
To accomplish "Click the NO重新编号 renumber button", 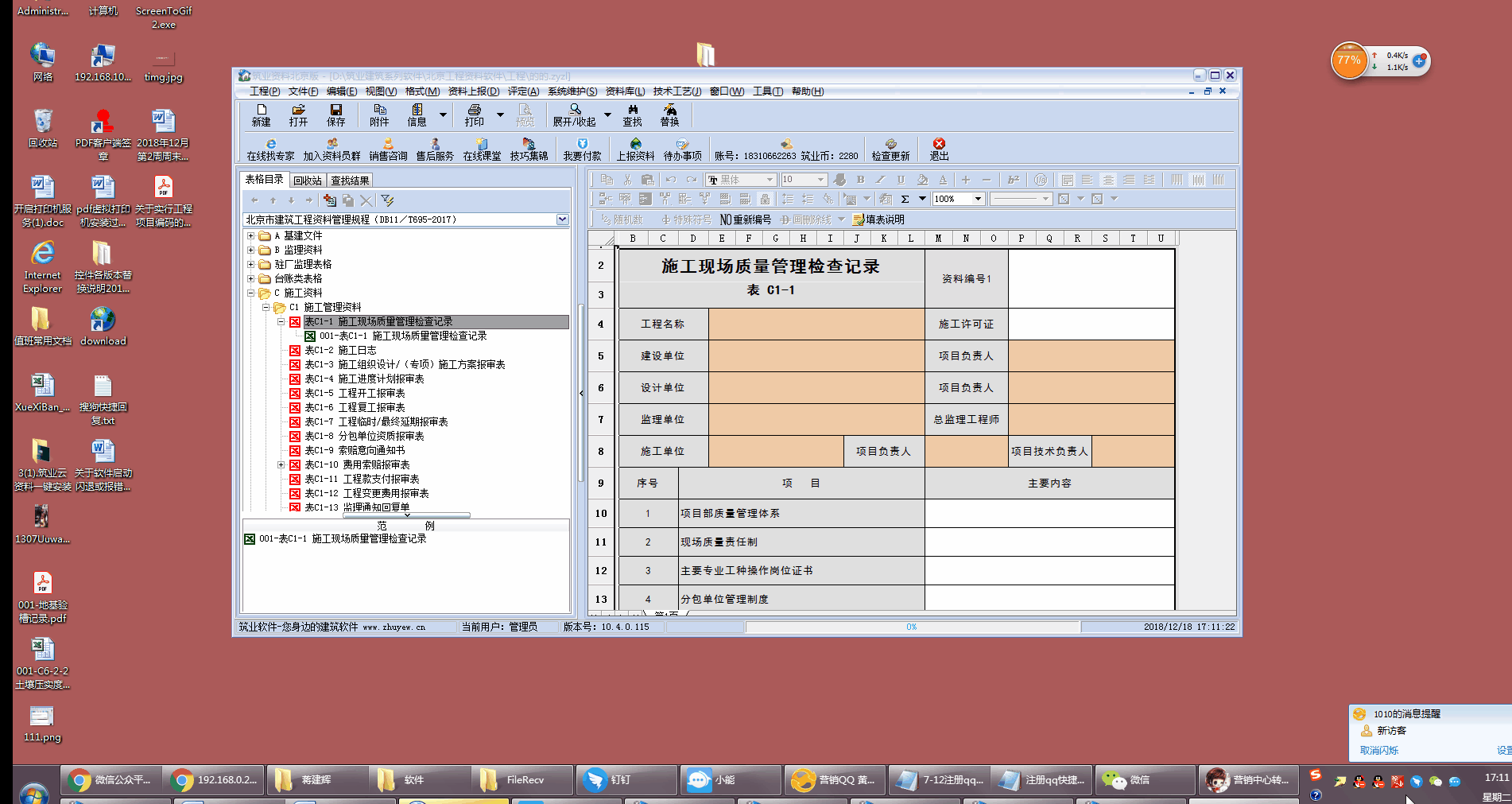I will [745, 219].
